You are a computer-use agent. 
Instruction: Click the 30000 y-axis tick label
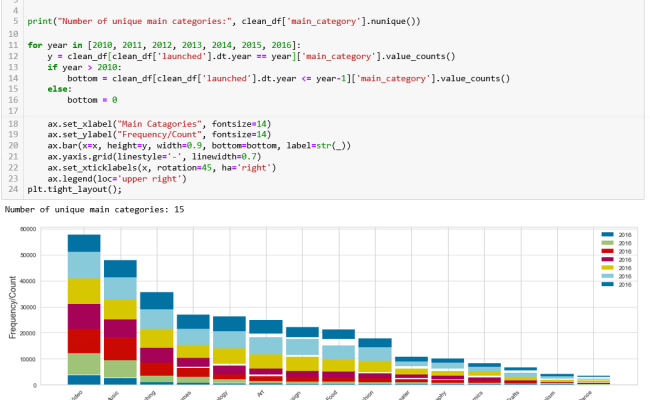coord(28,308)
